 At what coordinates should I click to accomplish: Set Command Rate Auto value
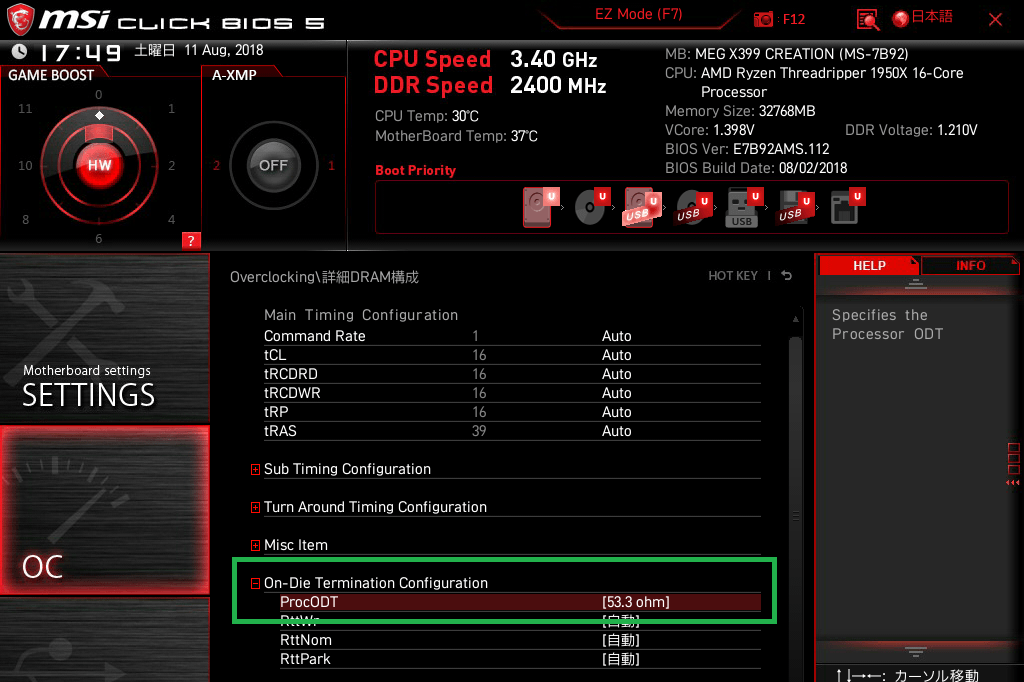[x=616, y=336]
